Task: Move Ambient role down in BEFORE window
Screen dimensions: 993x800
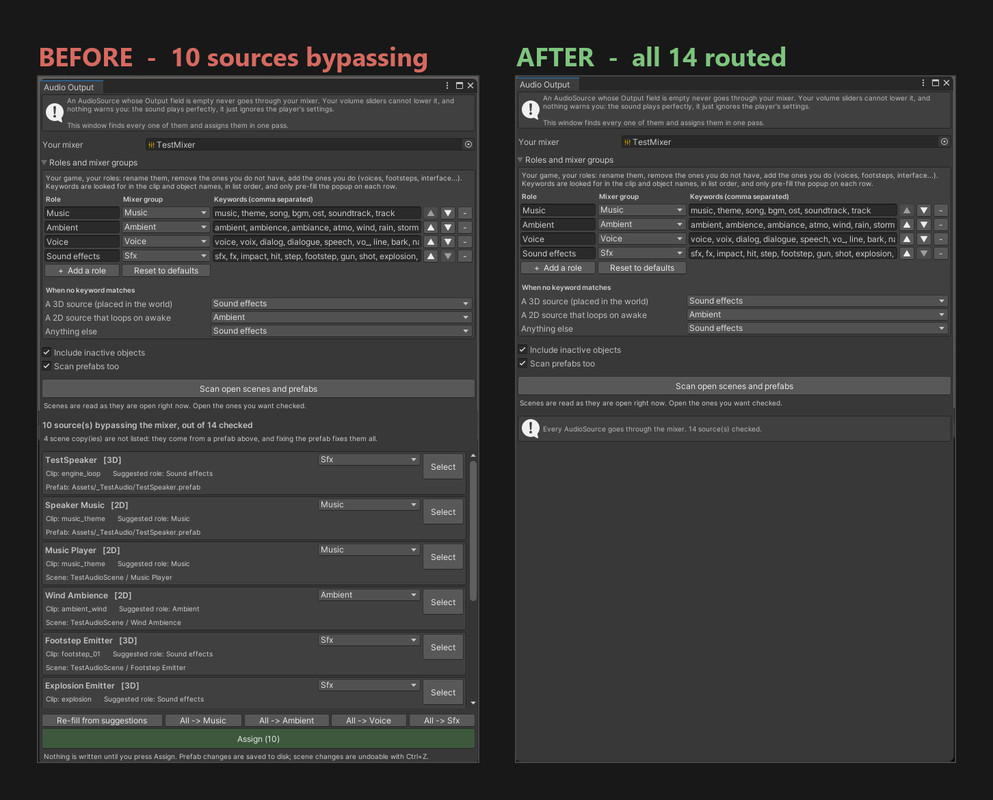Action: click(x=448, y=227)
